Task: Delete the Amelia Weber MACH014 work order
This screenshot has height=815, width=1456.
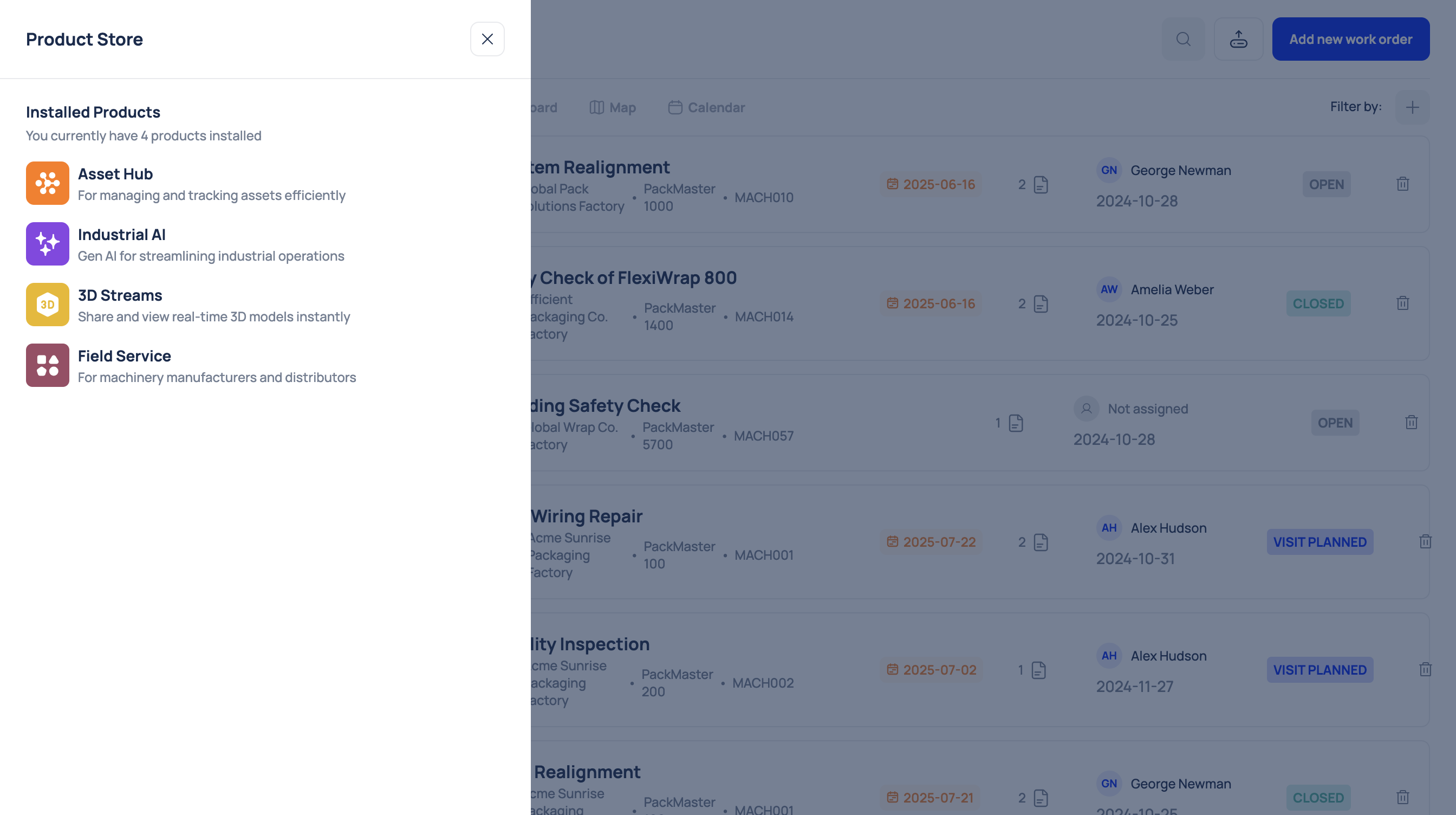Action: click(x=1403, y=303)
